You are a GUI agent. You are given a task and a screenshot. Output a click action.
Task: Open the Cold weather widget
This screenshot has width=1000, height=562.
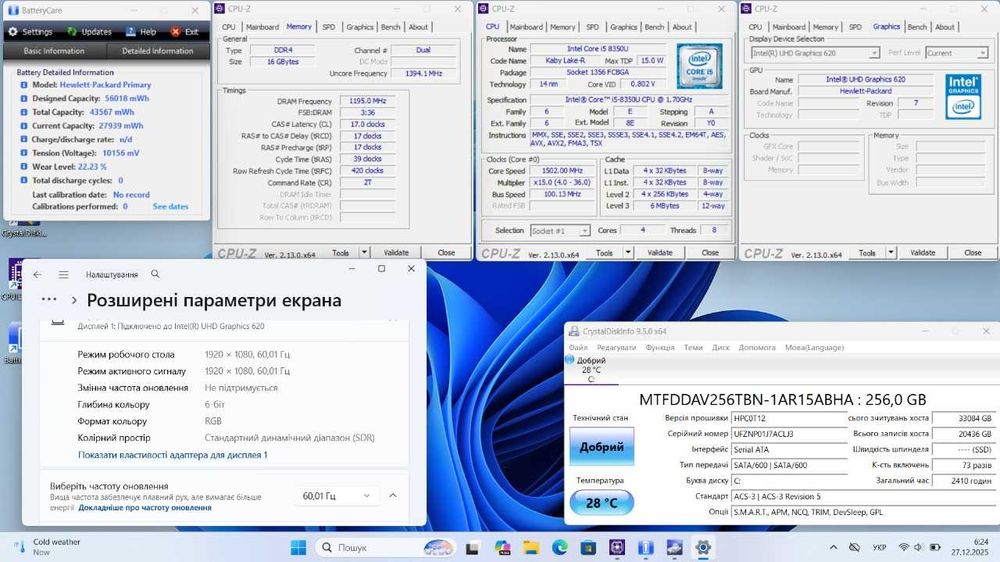pos(48,547)
